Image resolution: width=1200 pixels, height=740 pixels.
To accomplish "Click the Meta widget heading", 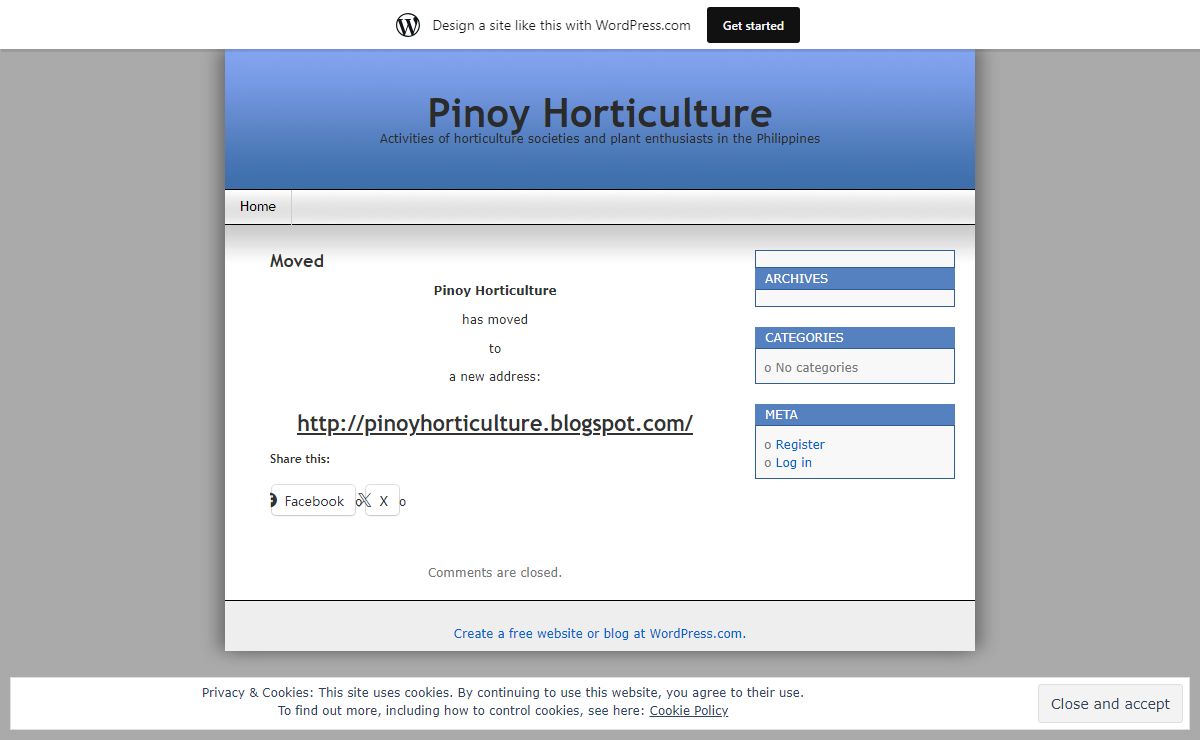I will (x=855, y=415).
